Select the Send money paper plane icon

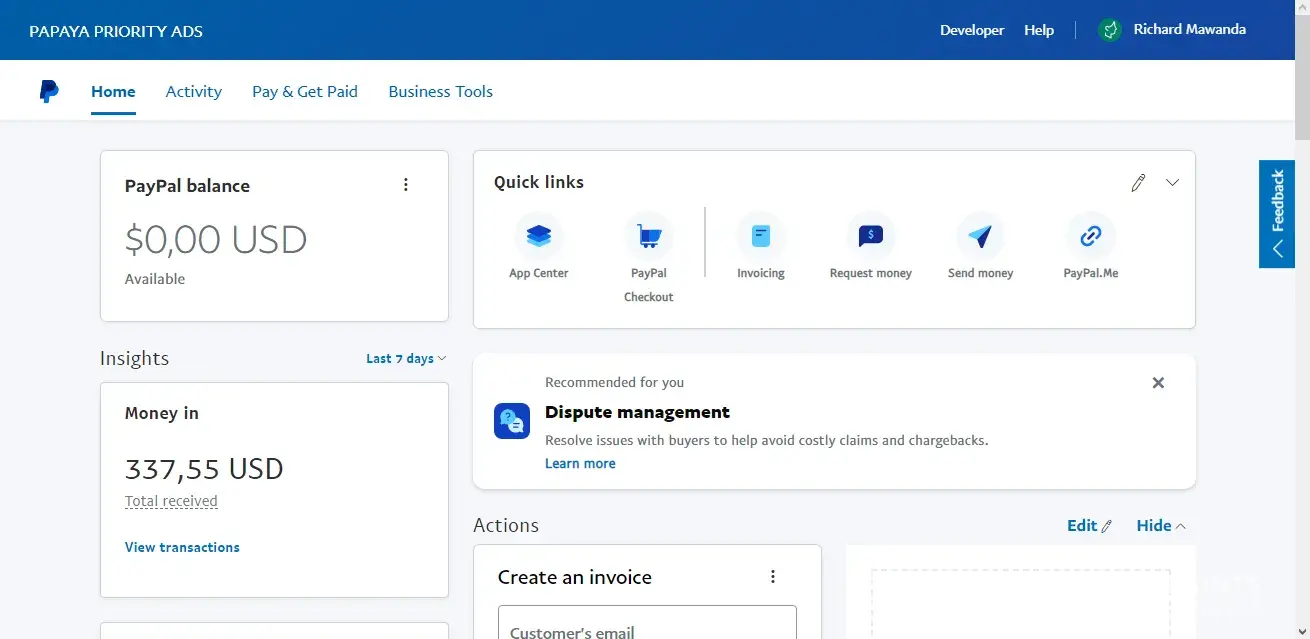pyautogui.click(x=980, y=237)
